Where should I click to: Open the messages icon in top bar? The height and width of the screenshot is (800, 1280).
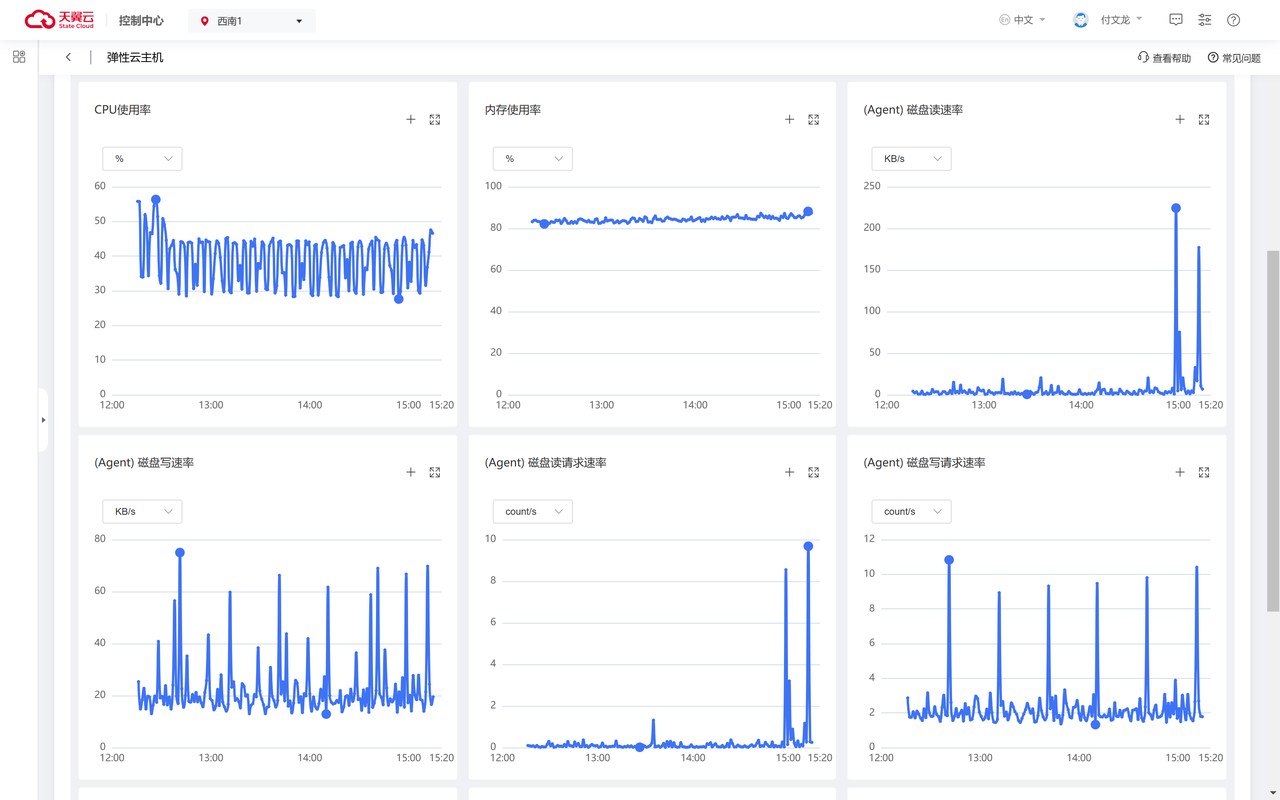1176,20
